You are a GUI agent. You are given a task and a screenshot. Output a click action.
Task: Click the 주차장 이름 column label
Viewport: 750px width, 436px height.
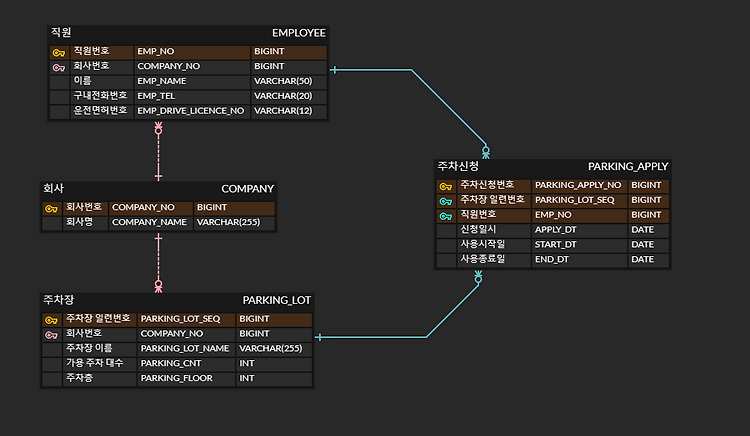(x=89, y=348)
